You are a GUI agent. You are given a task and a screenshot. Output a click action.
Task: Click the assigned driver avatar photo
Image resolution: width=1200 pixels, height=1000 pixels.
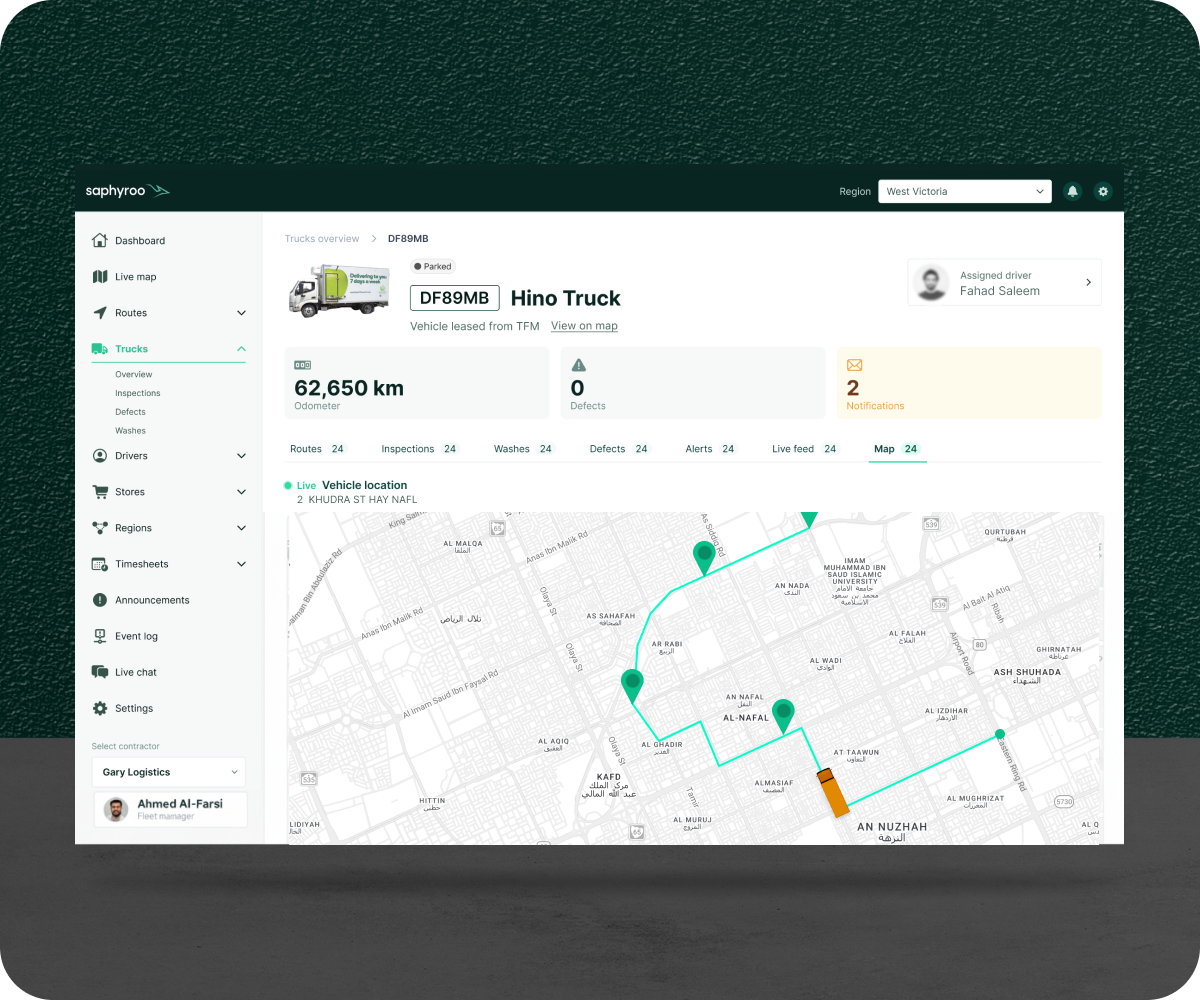[931, 282]
